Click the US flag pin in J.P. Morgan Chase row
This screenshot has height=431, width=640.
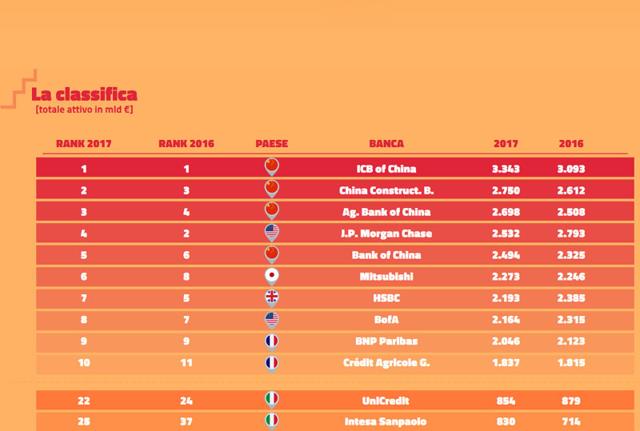(x=271, y=232)
